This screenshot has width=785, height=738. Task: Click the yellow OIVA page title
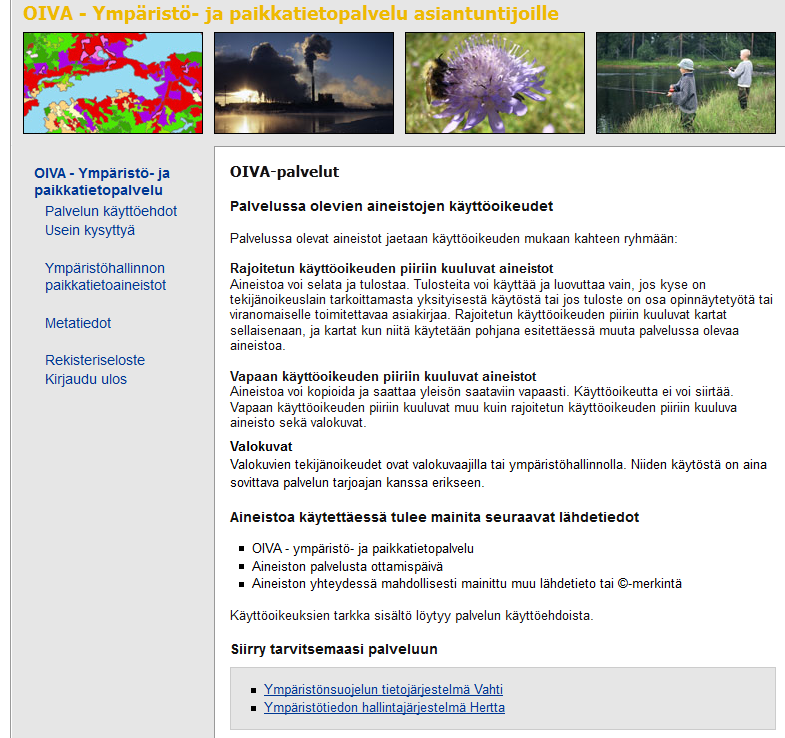click(290, 14)
